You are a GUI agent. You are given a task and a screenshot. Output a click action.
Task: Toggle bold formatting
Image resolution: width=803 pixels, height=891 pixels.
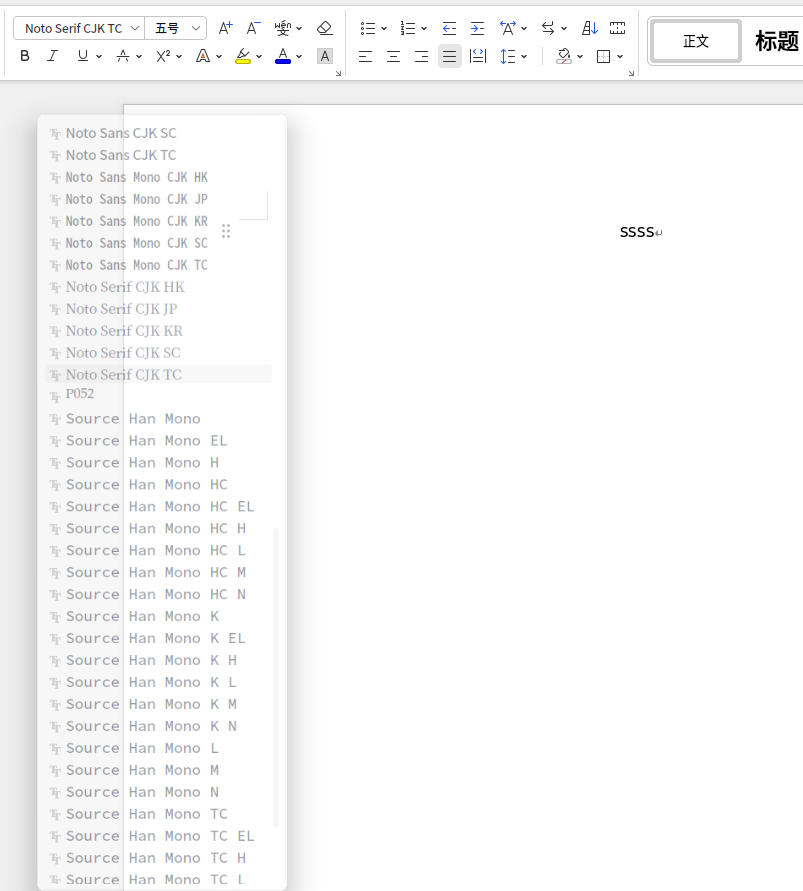24,56
